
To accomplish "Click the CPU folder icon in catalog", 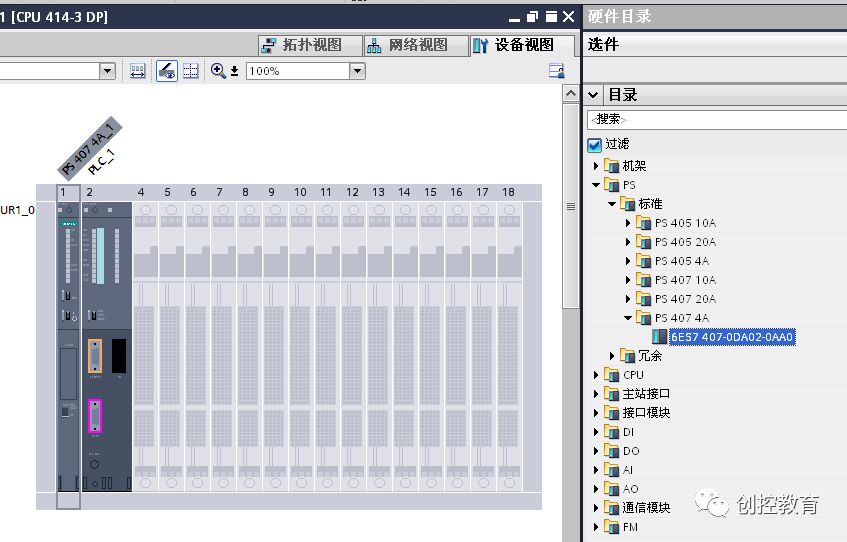I will 611,374.
